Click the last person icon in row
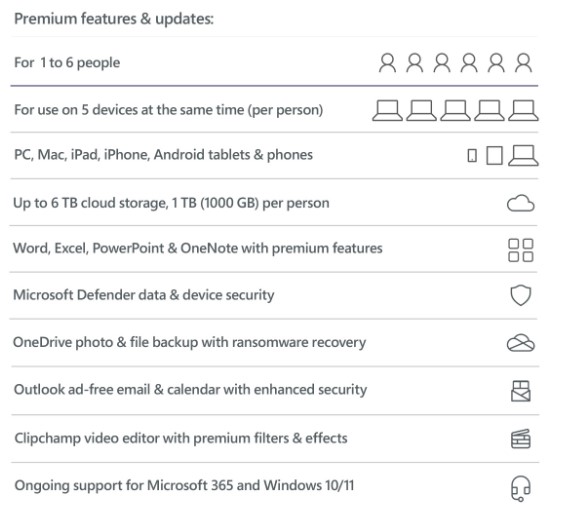This screenshot has height=524, width=565. pyautogui.click(x=524, y=63)
